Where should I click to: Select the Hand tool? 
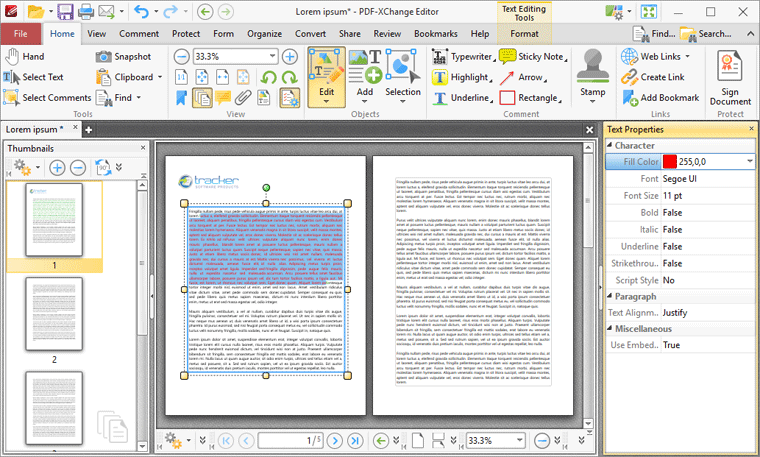25,57
